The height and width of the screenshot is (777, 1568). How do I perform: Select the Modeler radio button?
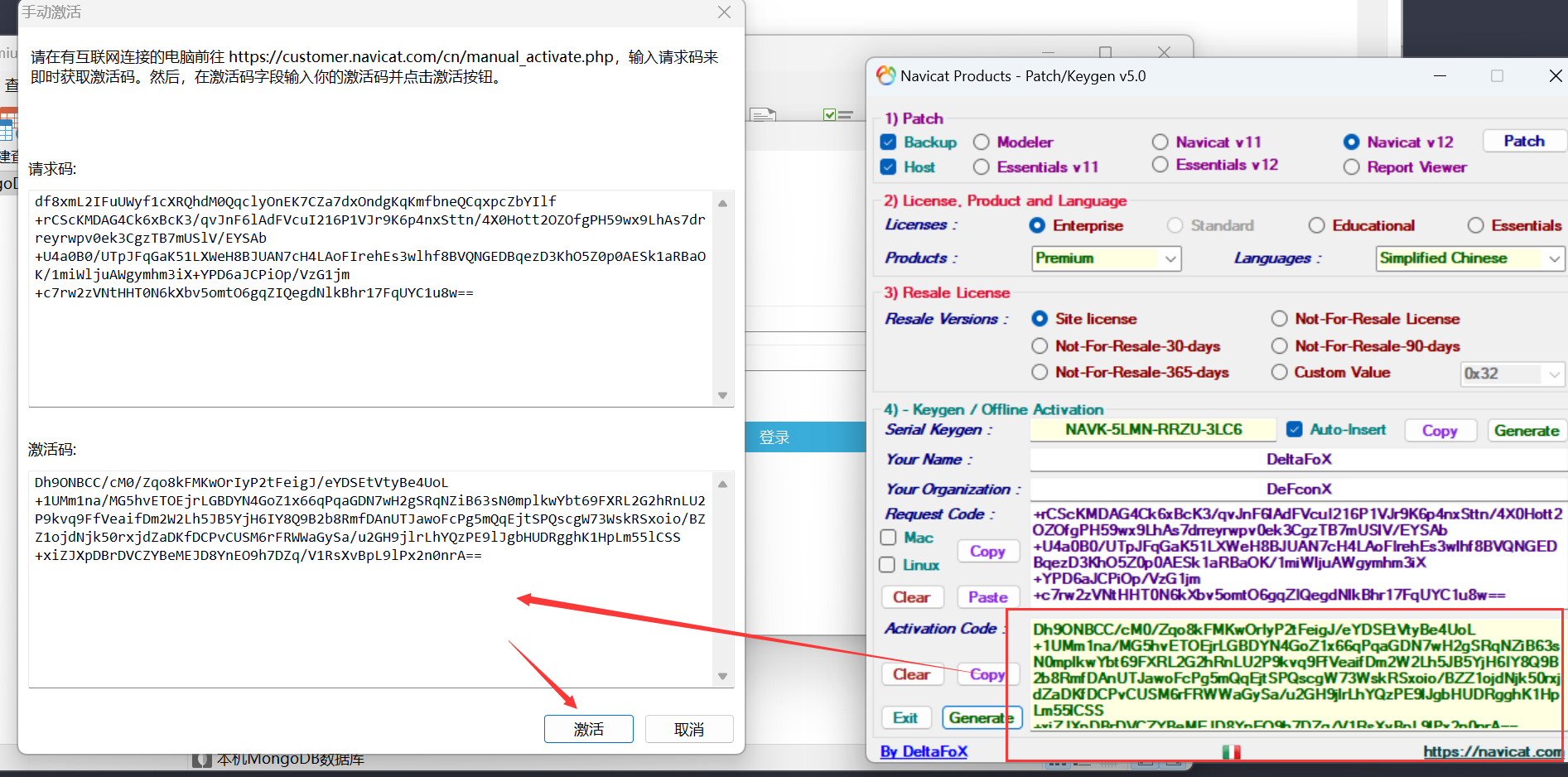[x=982, y=142]
